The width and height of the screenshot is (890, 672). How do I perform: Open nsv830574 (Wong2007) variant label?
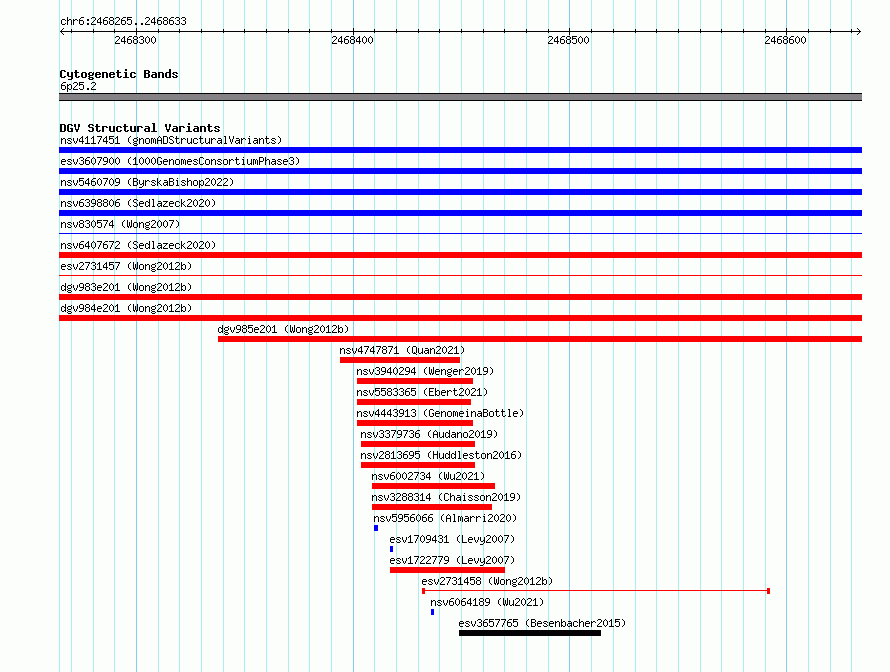coord(120,224)
